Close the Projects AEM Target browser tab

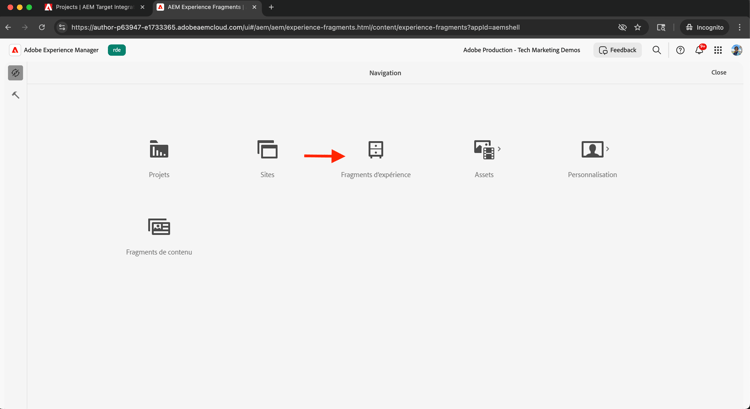pos(142,7)
